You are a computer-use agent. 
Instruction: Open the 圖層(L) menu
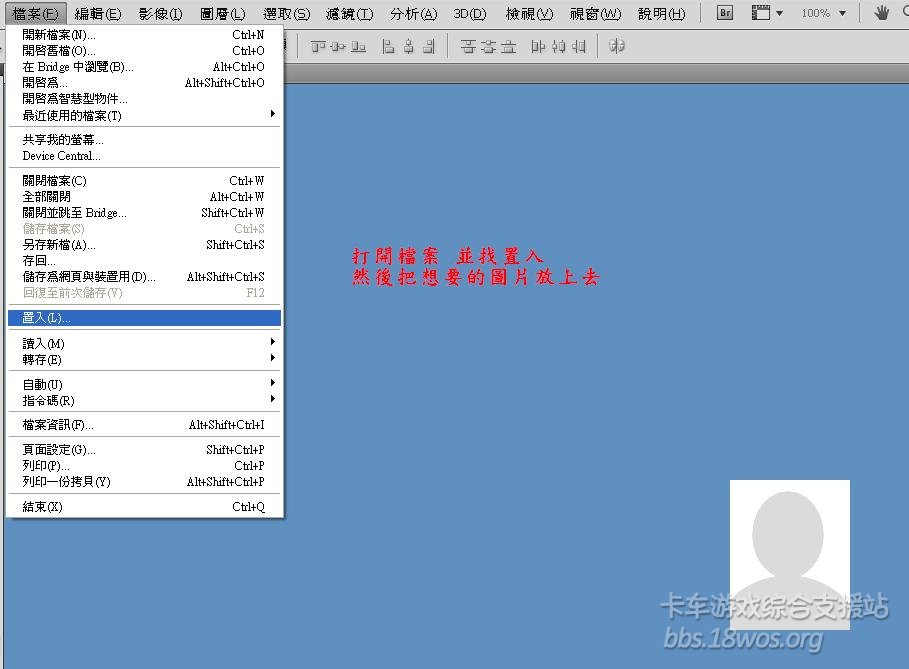point(223,13)
